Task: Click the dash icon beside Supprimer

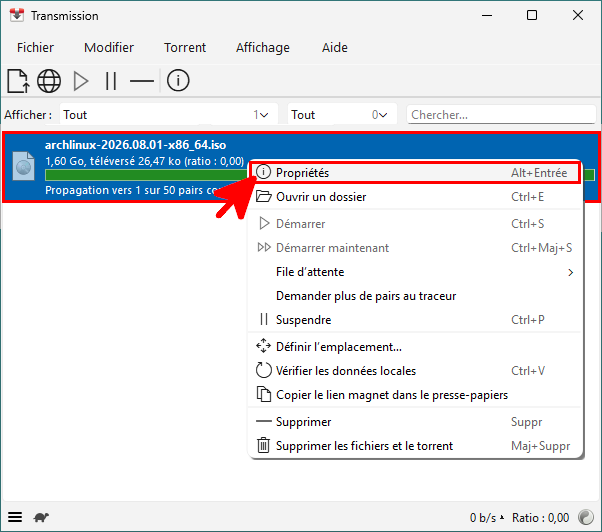Action: [263, 421]
